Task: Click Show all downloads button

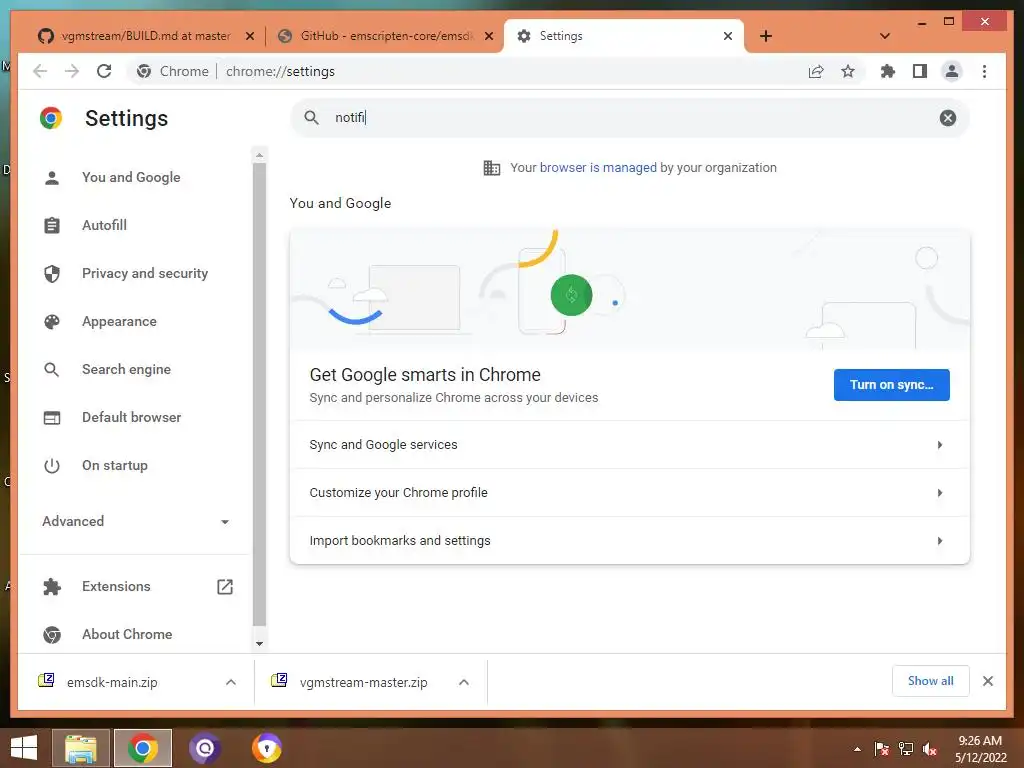Action: pos(931,681)
